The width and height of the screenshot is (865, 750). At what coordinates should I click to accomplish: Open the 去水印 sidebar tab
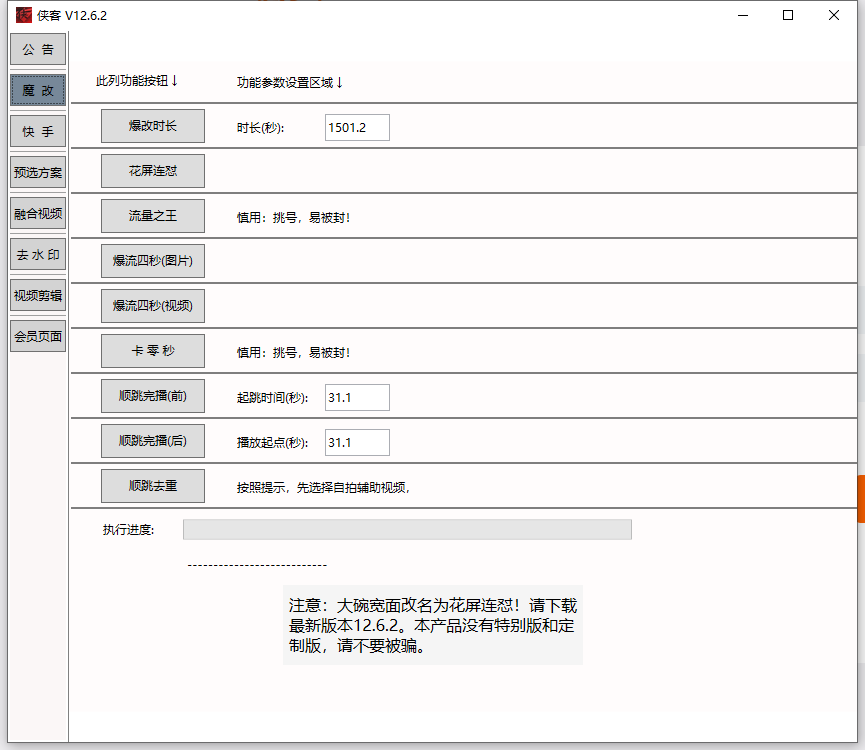[38, 255]
